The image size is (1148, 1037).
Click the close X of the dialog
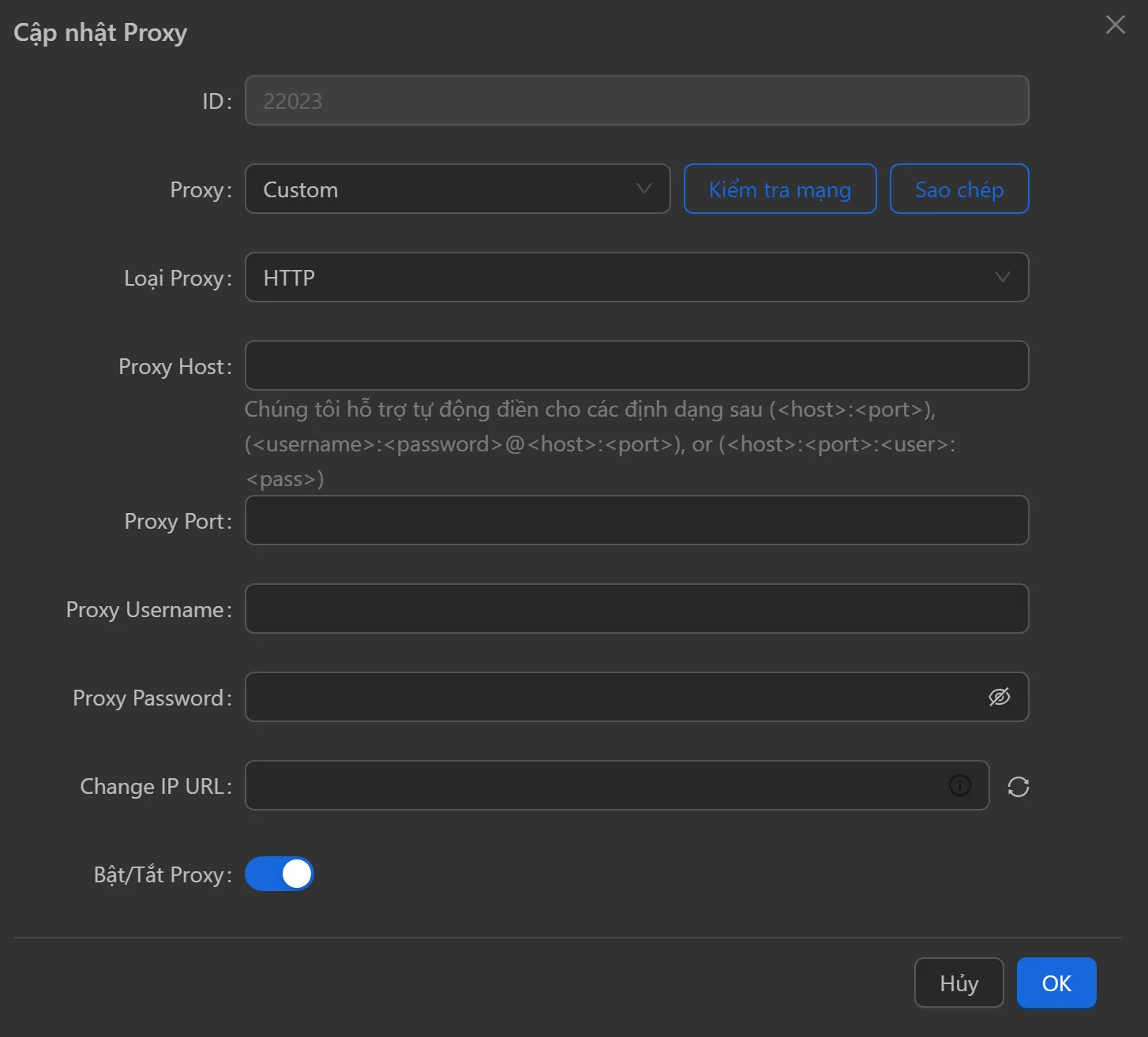pyautogui.click(x=1115, y=24)
